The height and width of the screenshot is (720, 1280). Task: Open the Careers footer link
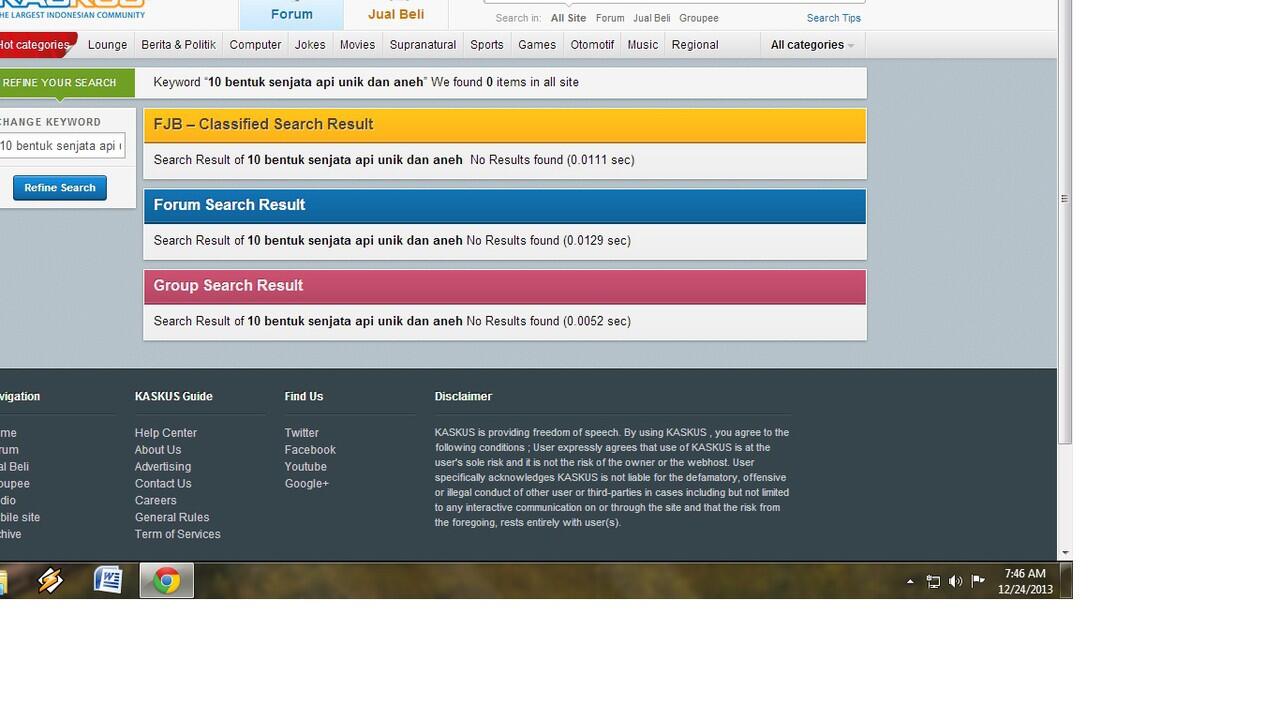click(x=156, y=501)
